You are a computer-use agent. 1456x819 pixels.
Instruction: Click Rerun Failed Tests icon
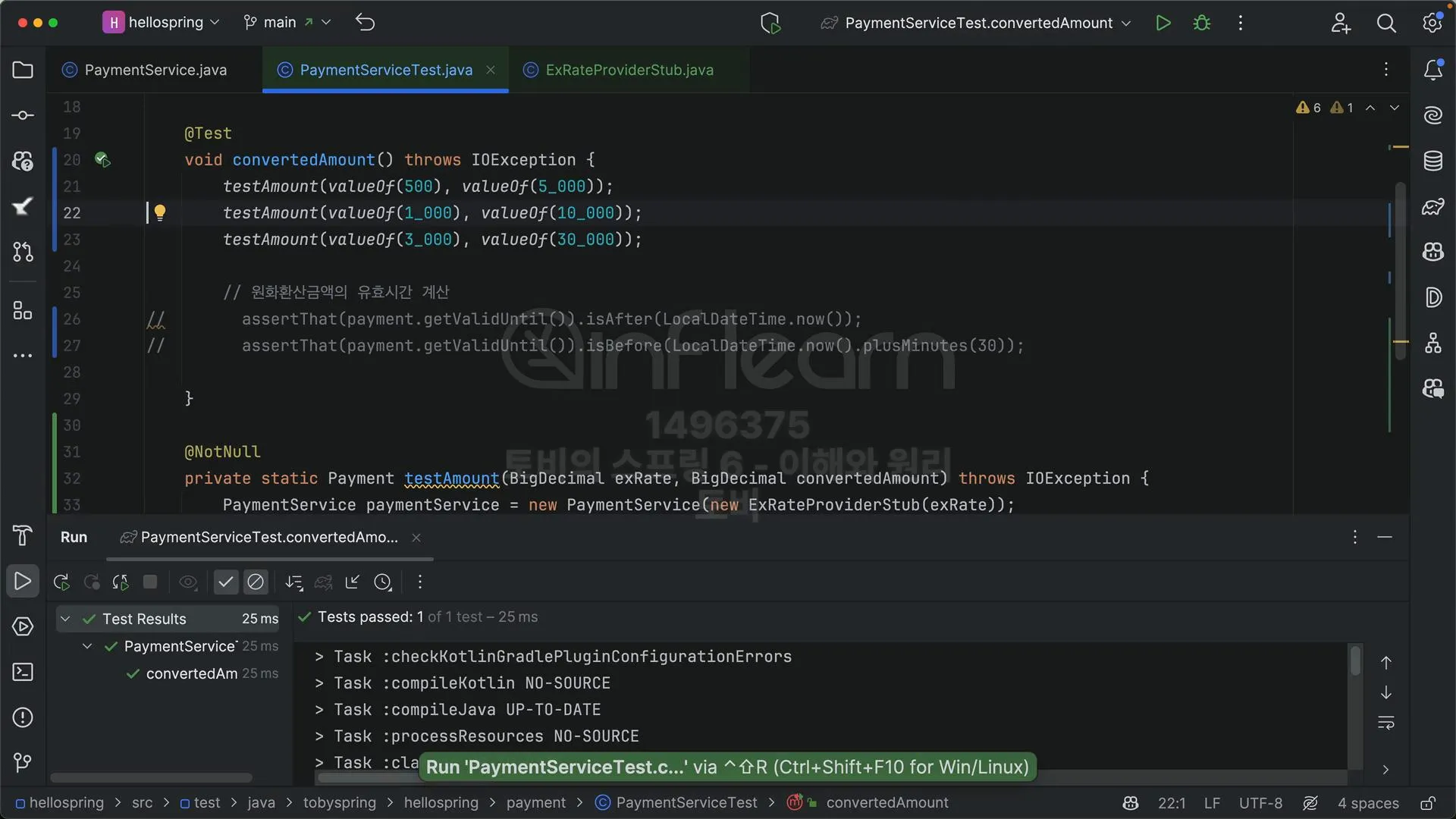click(x=91, y=582)
